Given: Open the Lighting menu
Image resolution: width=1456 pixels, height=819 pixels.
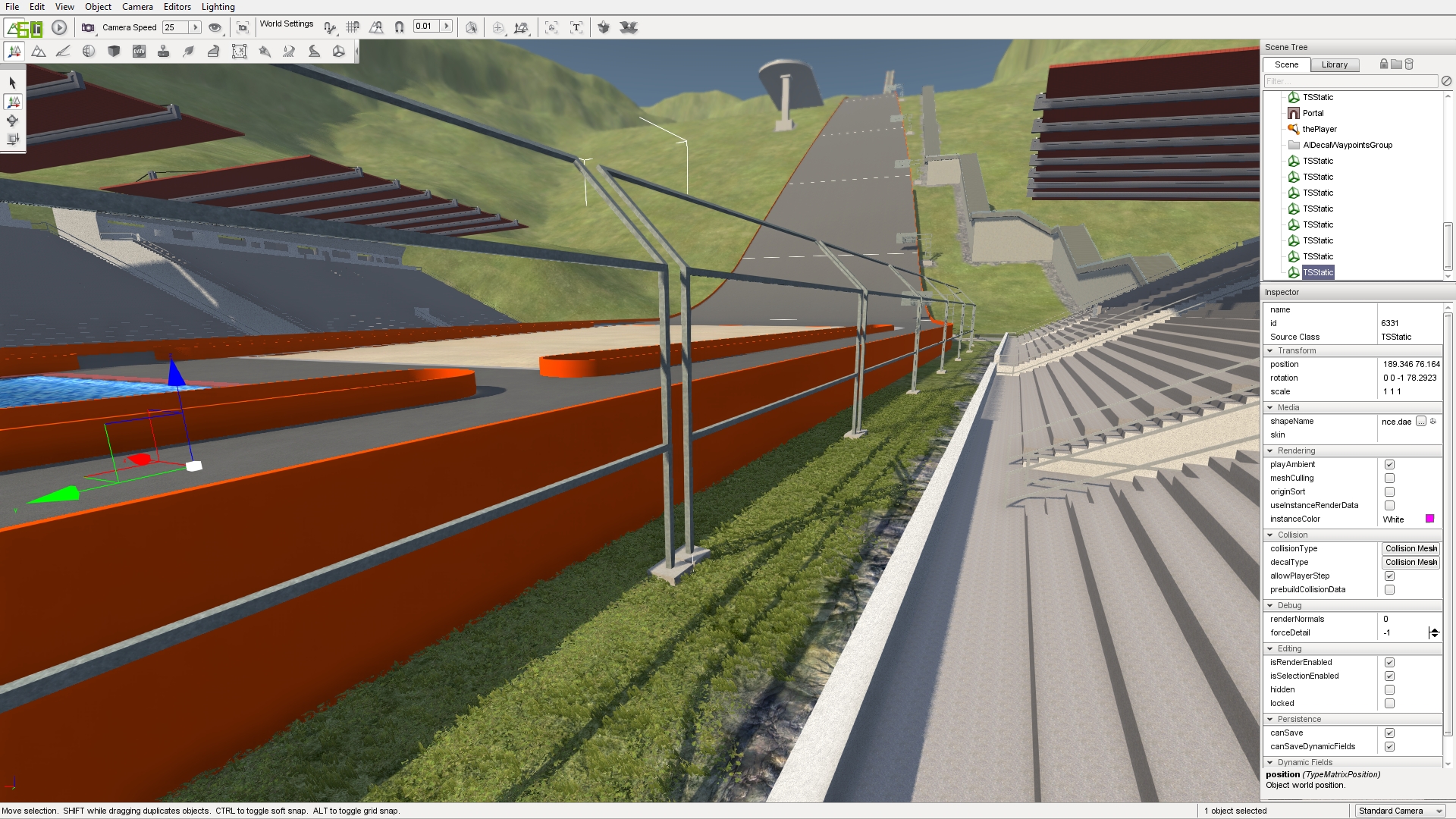Looking at the screenshot, I should (218, 7).
